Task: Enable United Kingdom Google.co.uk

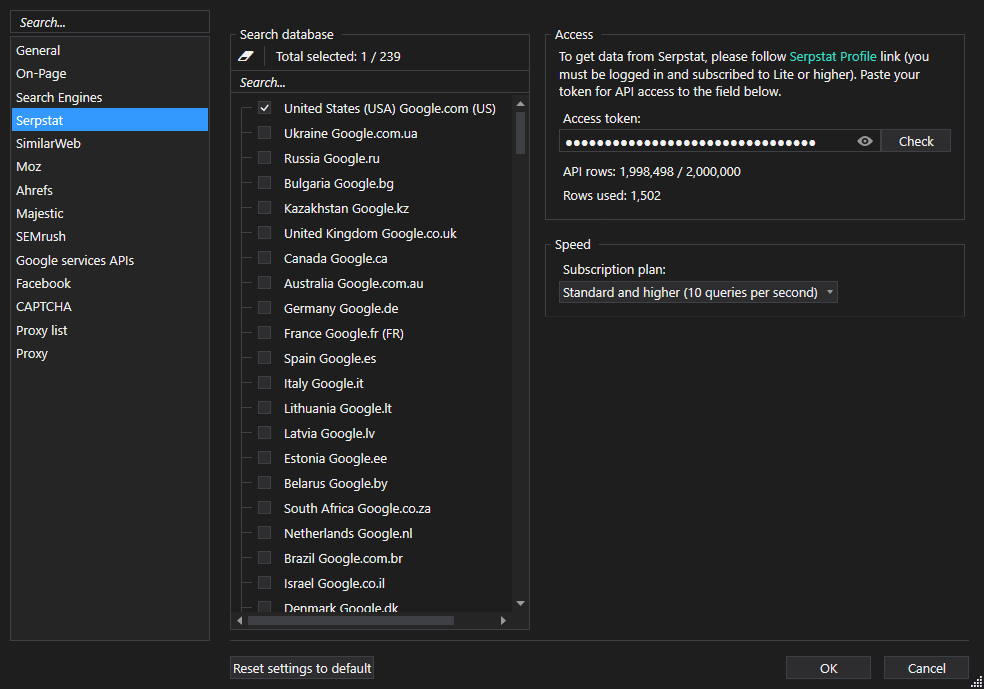Action: click(x=265, y=233)
